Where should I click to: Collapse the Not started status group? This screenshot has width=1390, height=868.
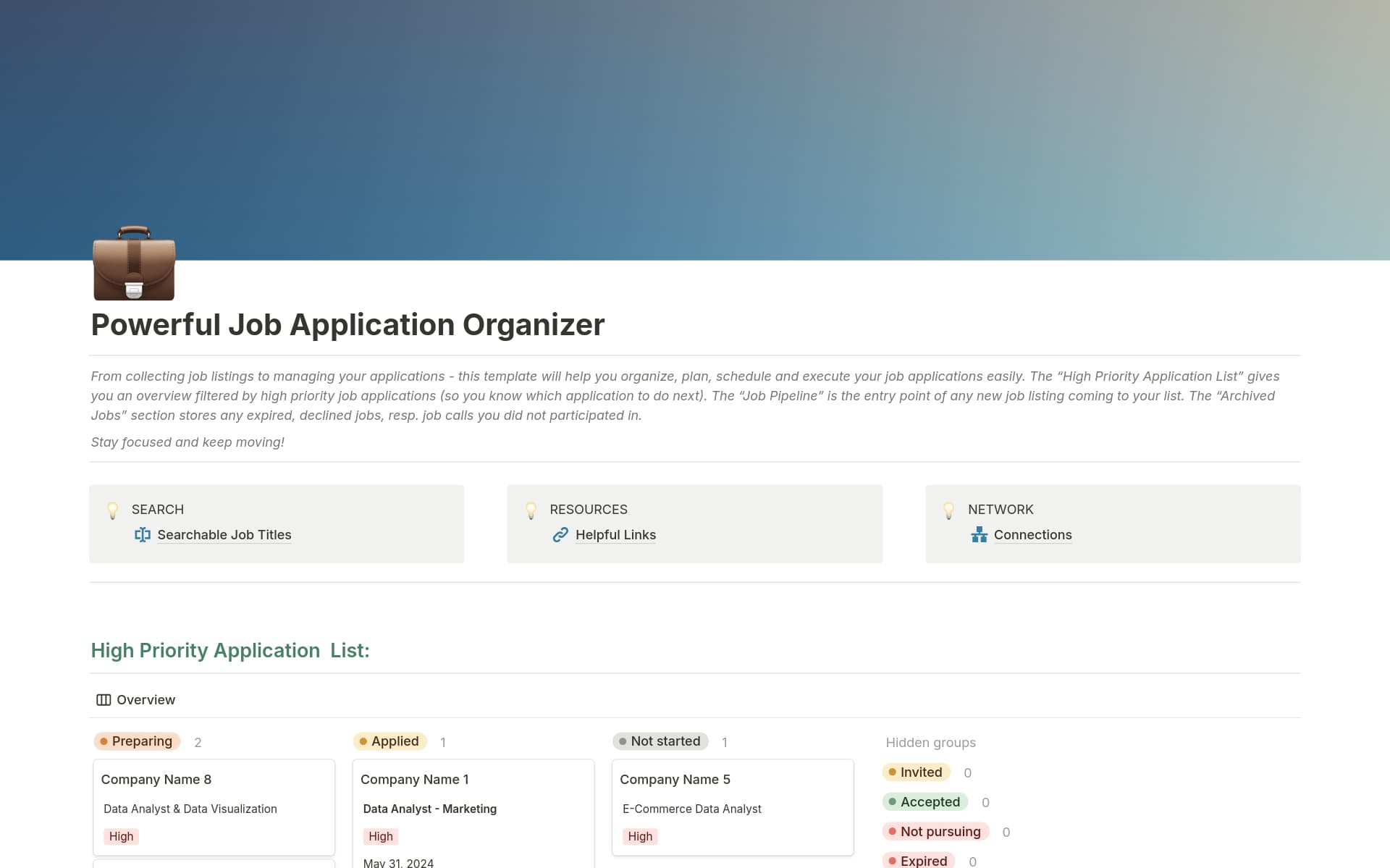660,741
